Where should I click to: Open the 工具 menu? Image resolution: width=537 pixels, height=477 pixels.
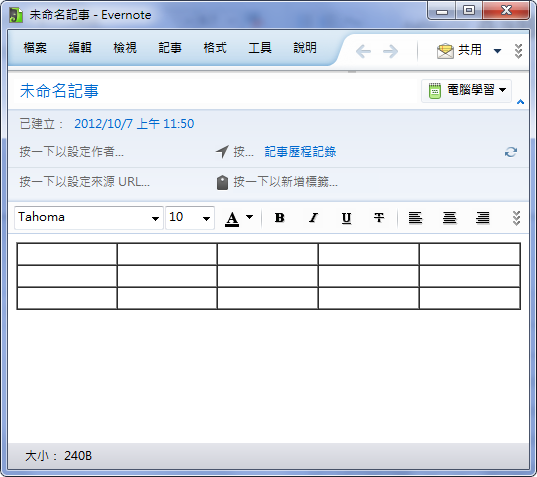pyautogui.click(x=260, y=48)
